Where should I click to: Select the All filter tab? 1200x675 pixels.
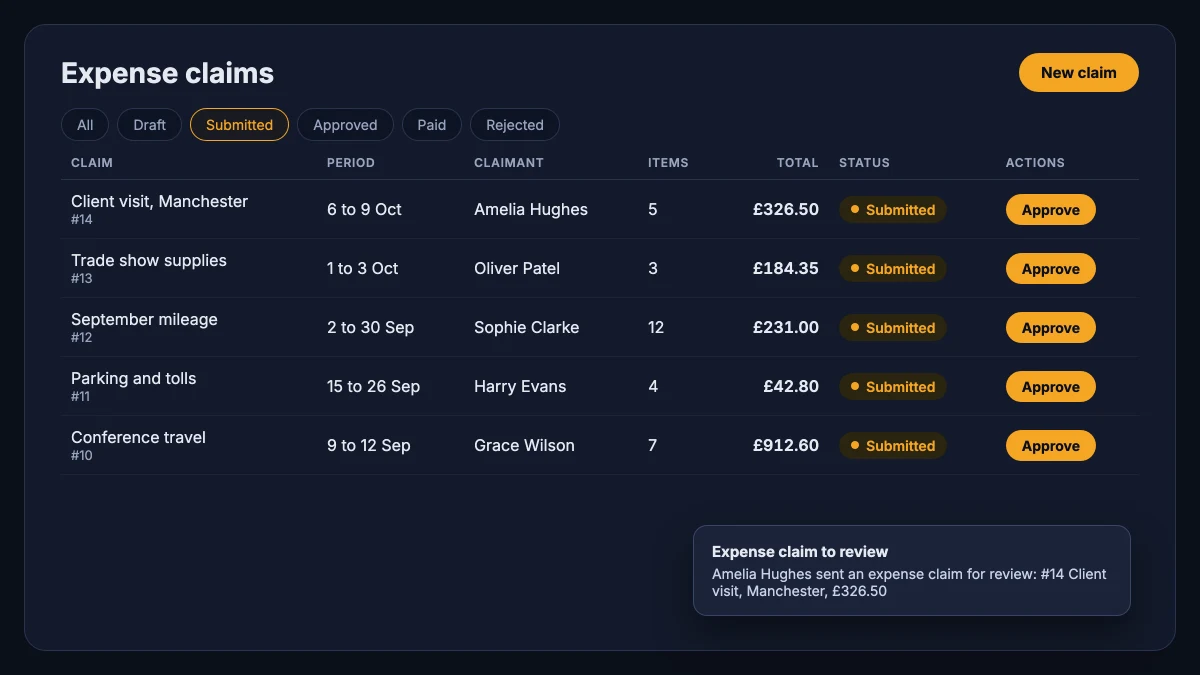(x=85, y=125)
